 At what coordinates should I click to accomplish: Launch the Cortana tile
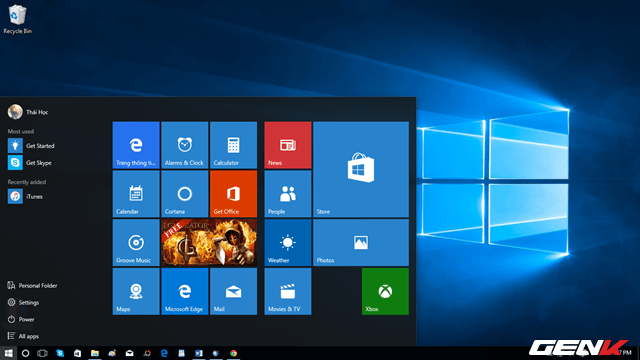[184, 194]
